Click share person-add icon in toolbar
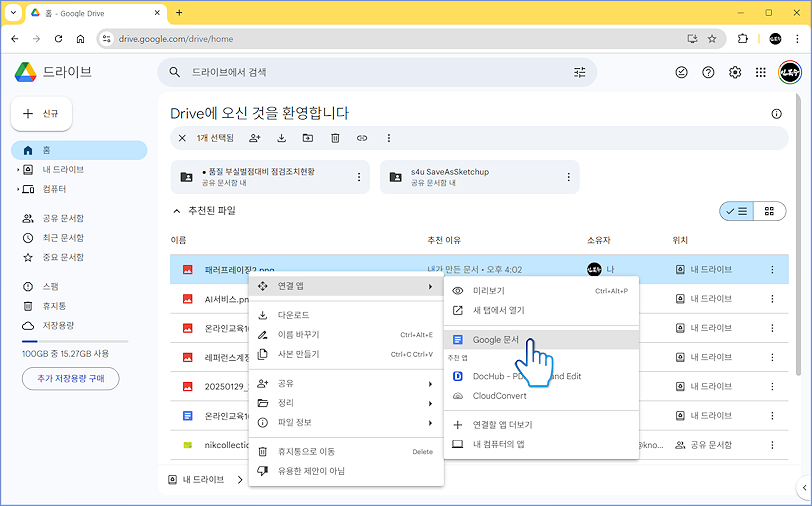This screenshot has height=506, width=812. pos(254,138)
